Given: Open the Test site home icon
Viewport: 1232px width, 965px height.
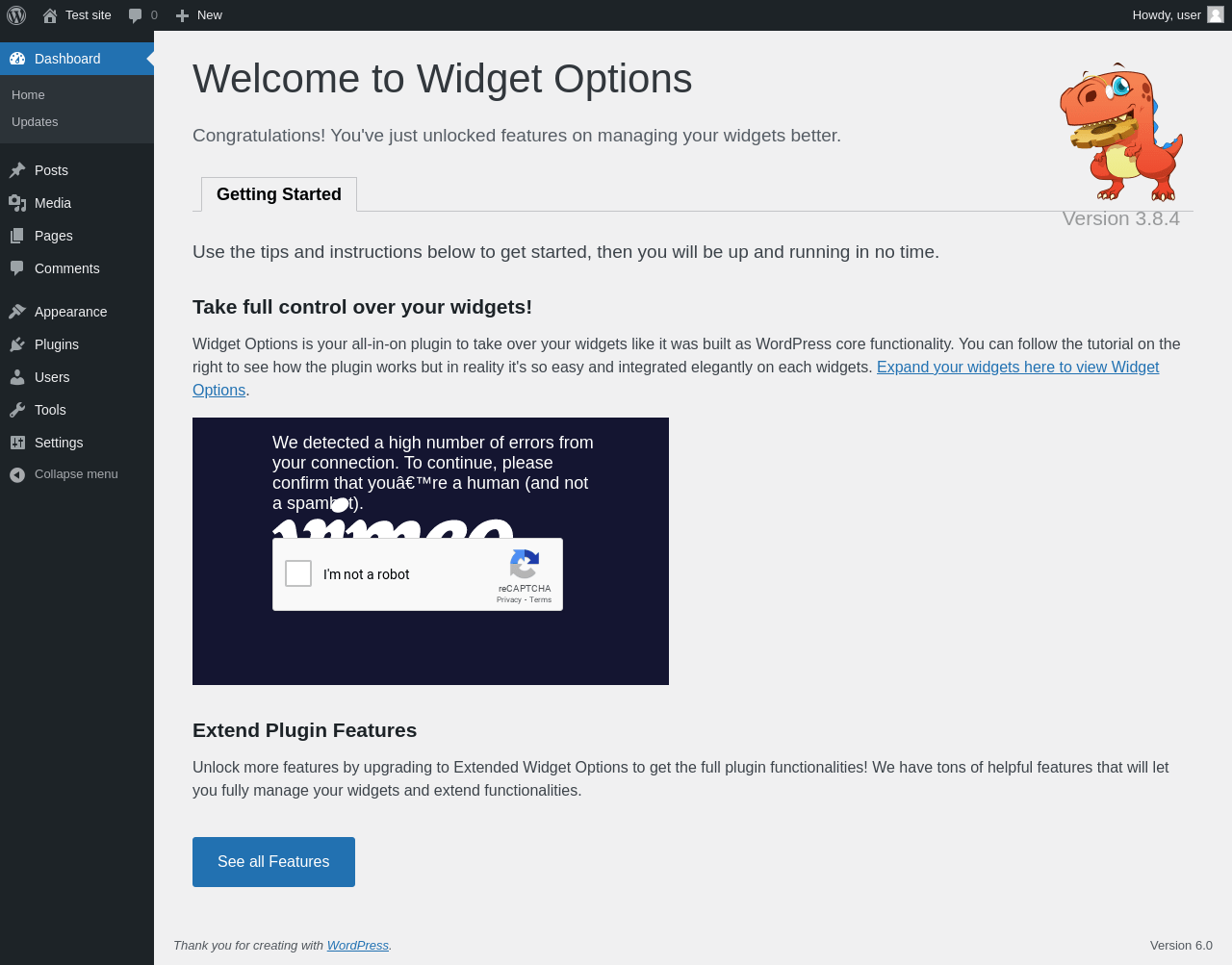Looking at the screenshot, I should pos(50,15).
